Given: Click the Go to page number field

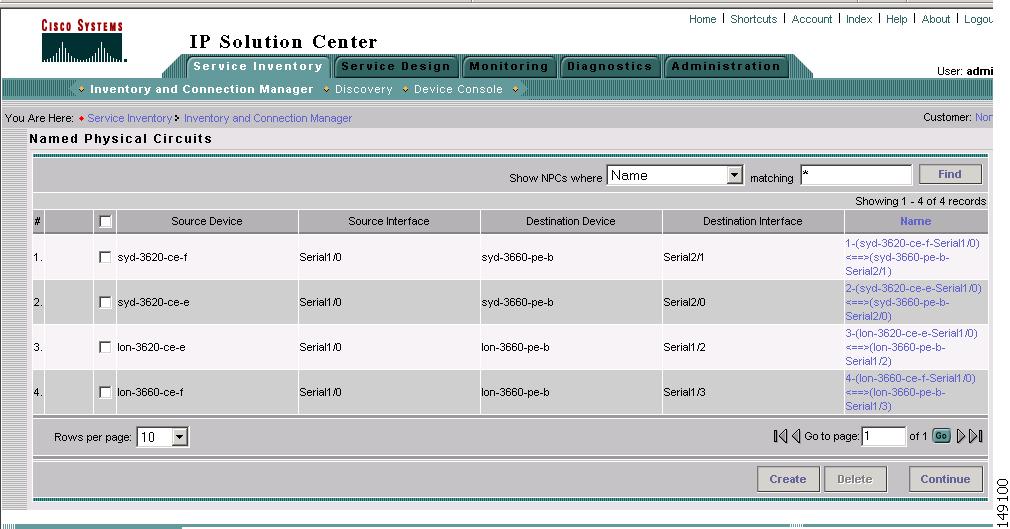Looking at the screenshot, I should point(884,436).
